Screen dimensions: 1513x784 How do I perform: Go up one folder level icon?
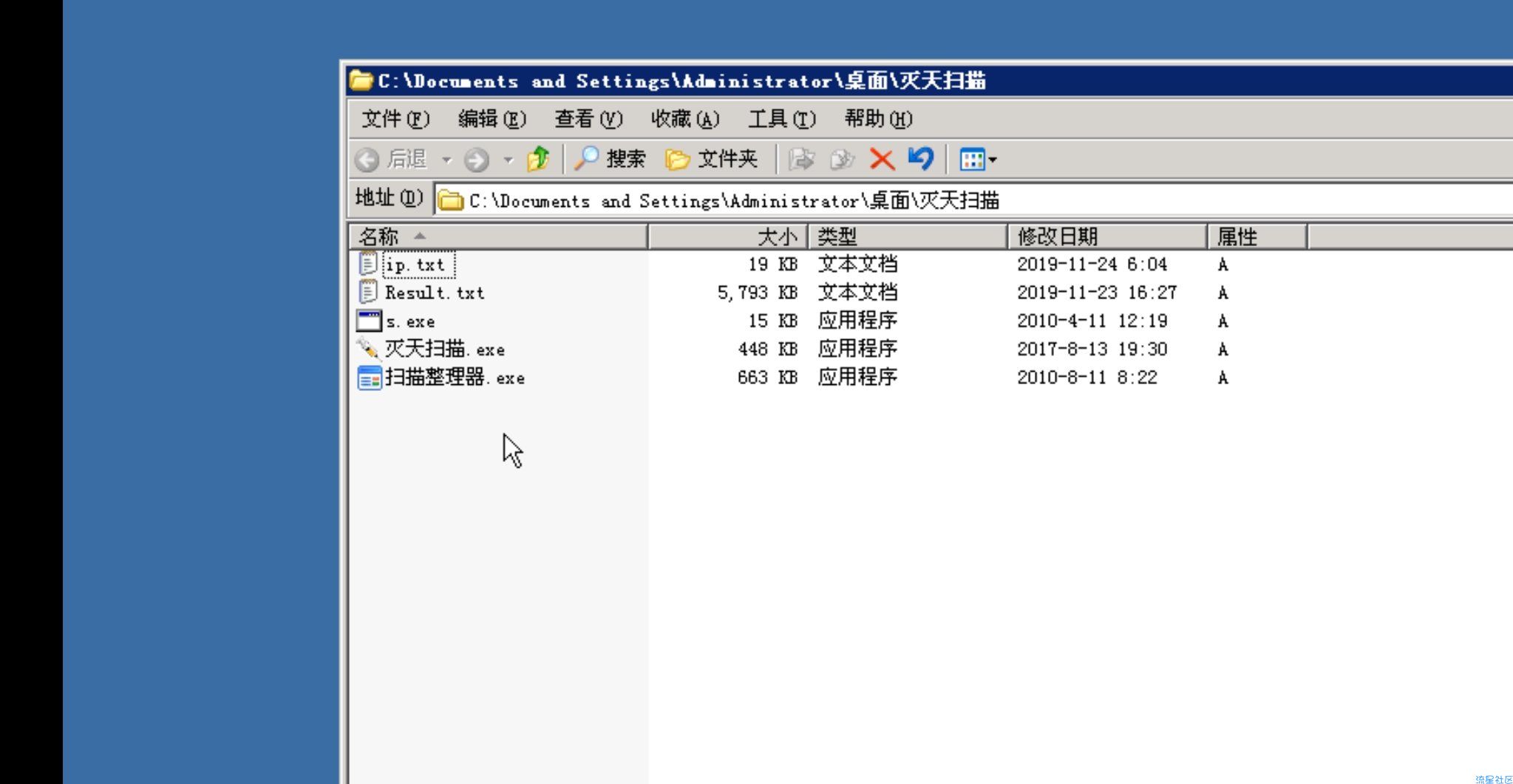(538, 159)
